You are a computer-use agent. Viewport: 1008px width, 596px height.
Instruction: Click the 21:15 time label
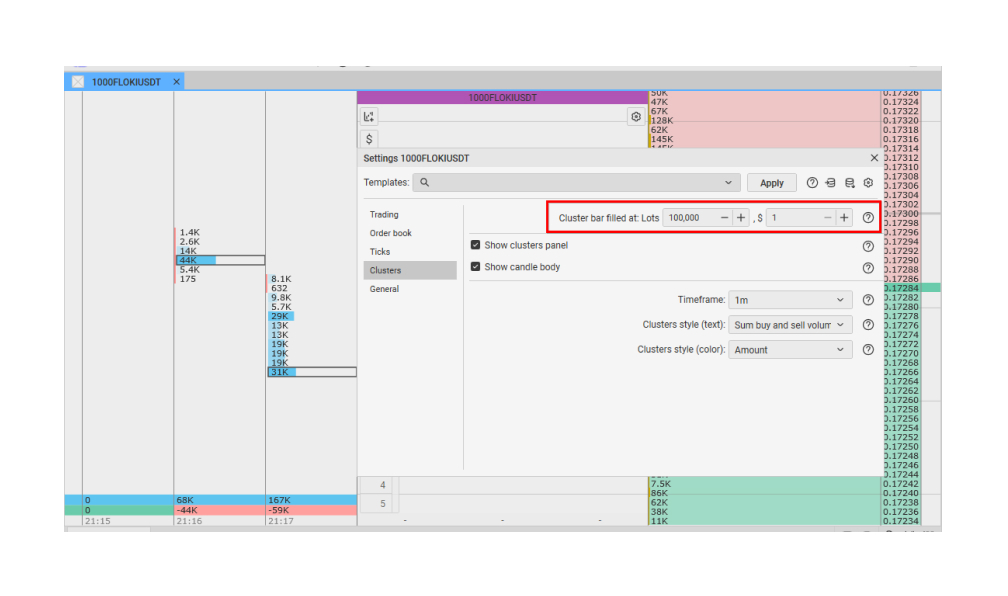coord(98,521)
